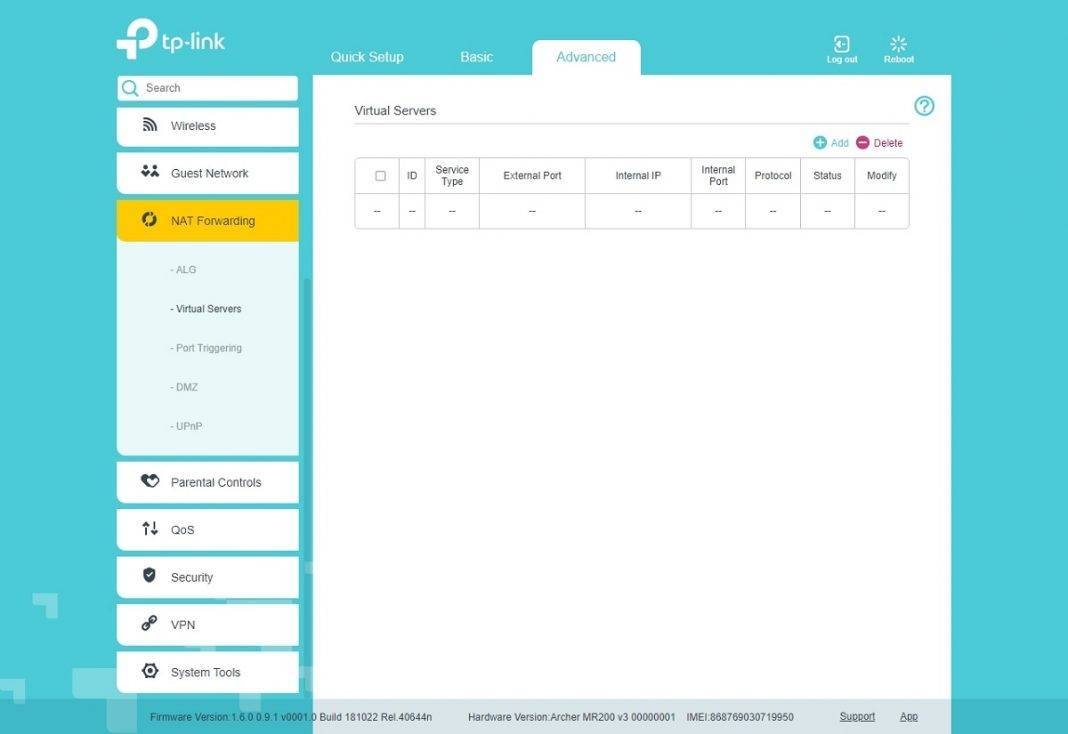Image resolution: width=1068 pixels, height=734 pixels.
Task: Open the ALG submenu item
Action: pos(183,270)
